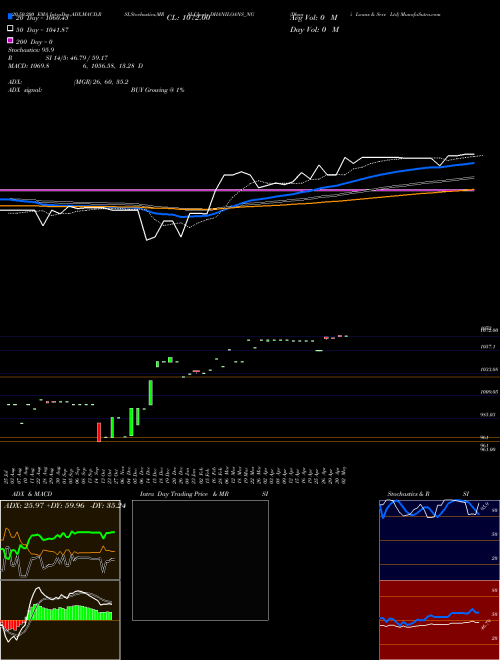This screenshot has width=500, height=660.
Task: Click the red MACD histogram bars
Action: [x=11, y=625]
